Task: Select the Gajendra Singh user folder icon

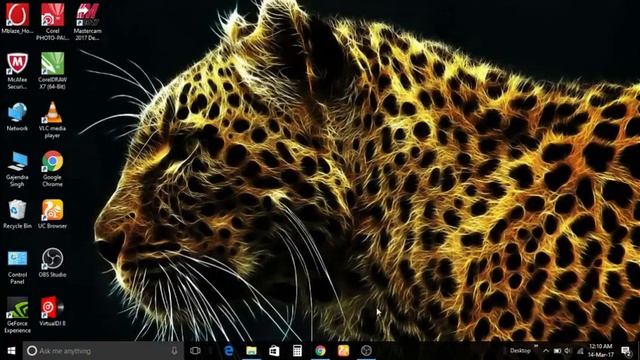Action: [x=17, y=169]
